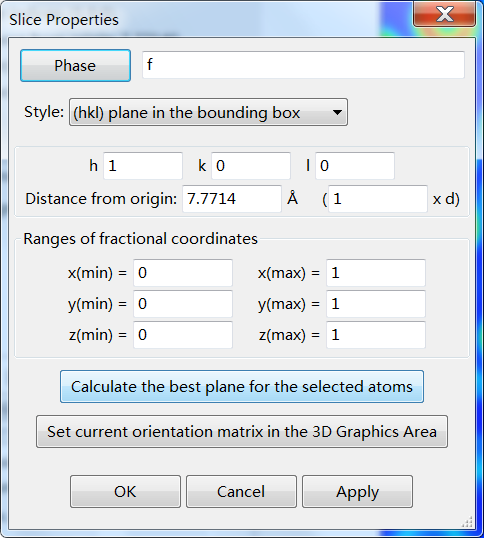
Task: Click the x(min) input field
Action: [183, 273]
